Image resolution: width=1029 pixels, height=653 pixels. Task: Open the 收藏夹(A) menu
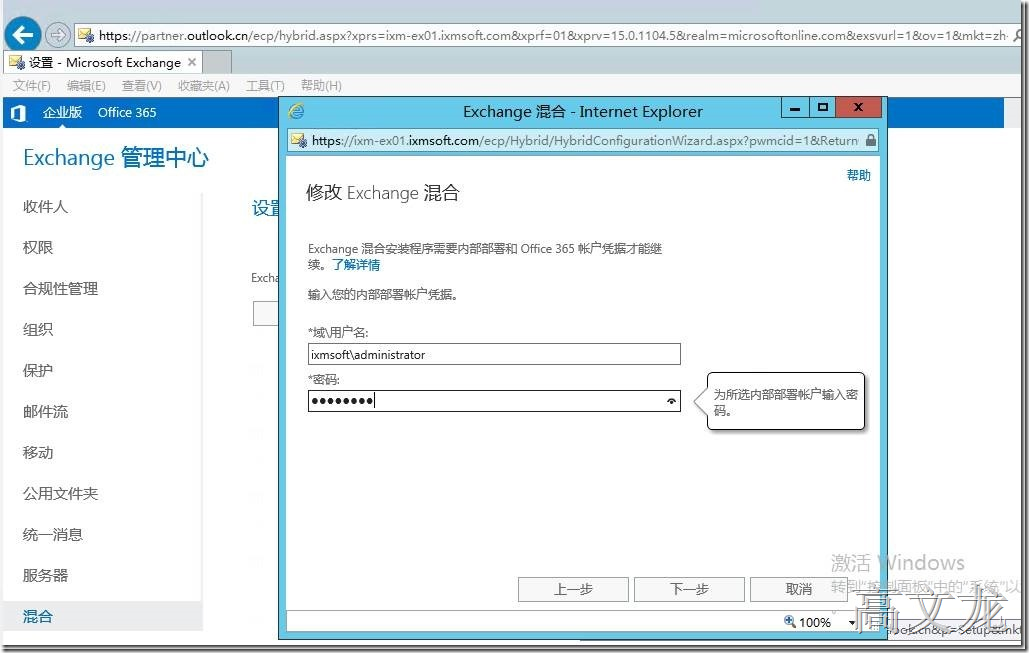coord(203,86)
